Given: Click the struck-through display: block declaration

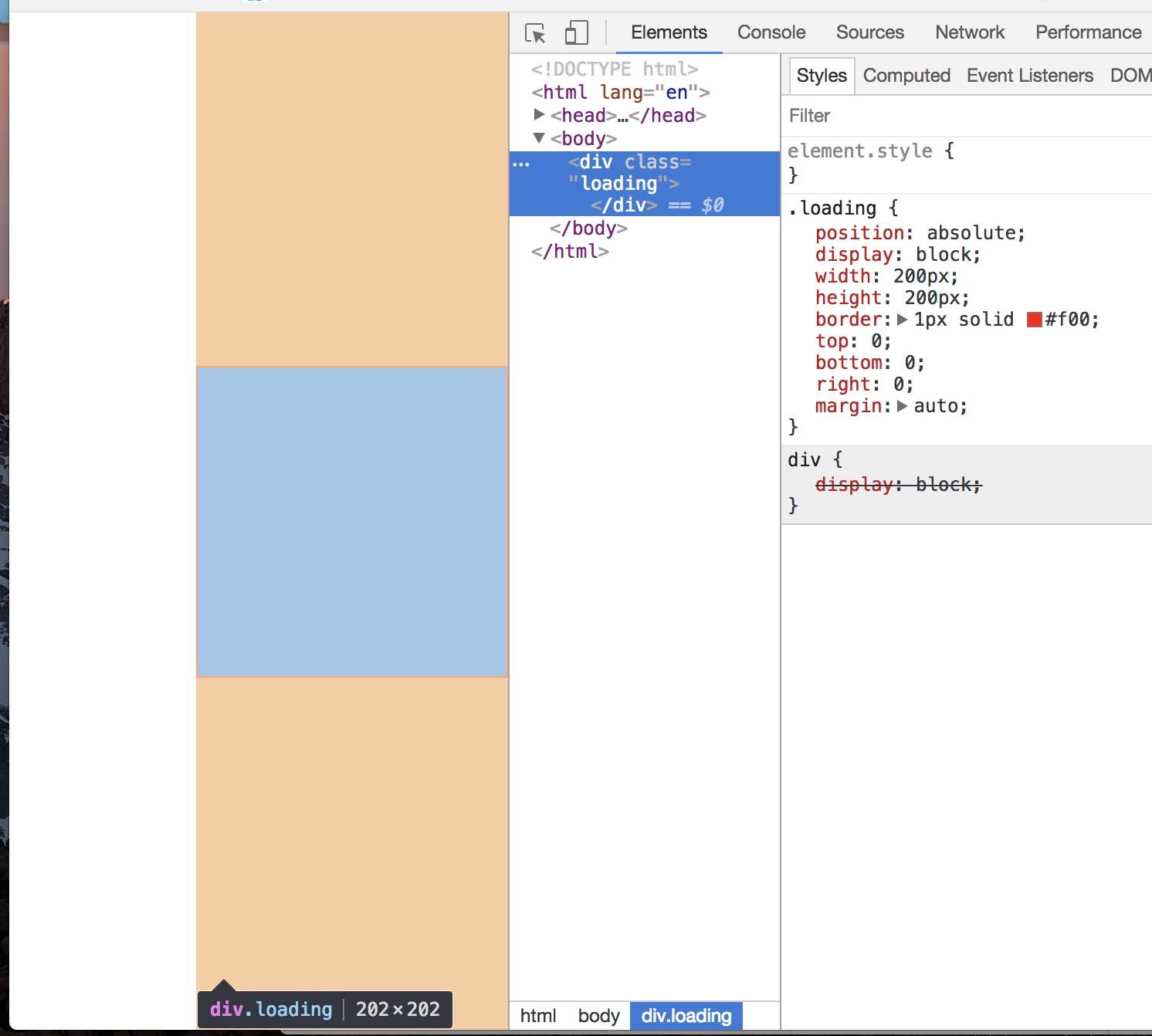Looking at the screenshot, I should [899, 485].
